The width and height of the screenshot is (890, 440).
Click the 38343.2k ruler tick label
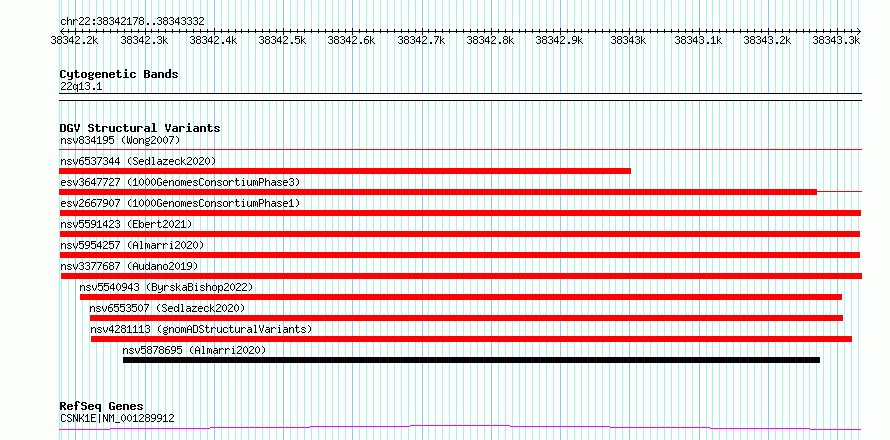767,40
